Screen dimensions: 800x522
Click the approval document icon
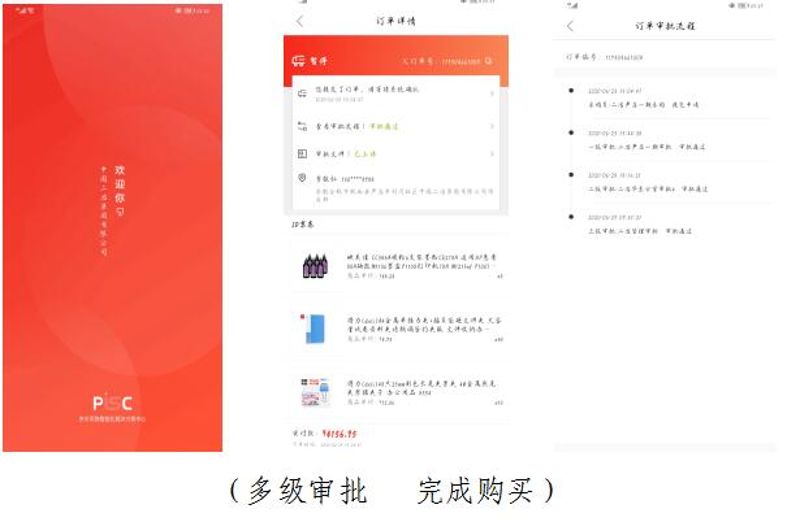[302, 154]
